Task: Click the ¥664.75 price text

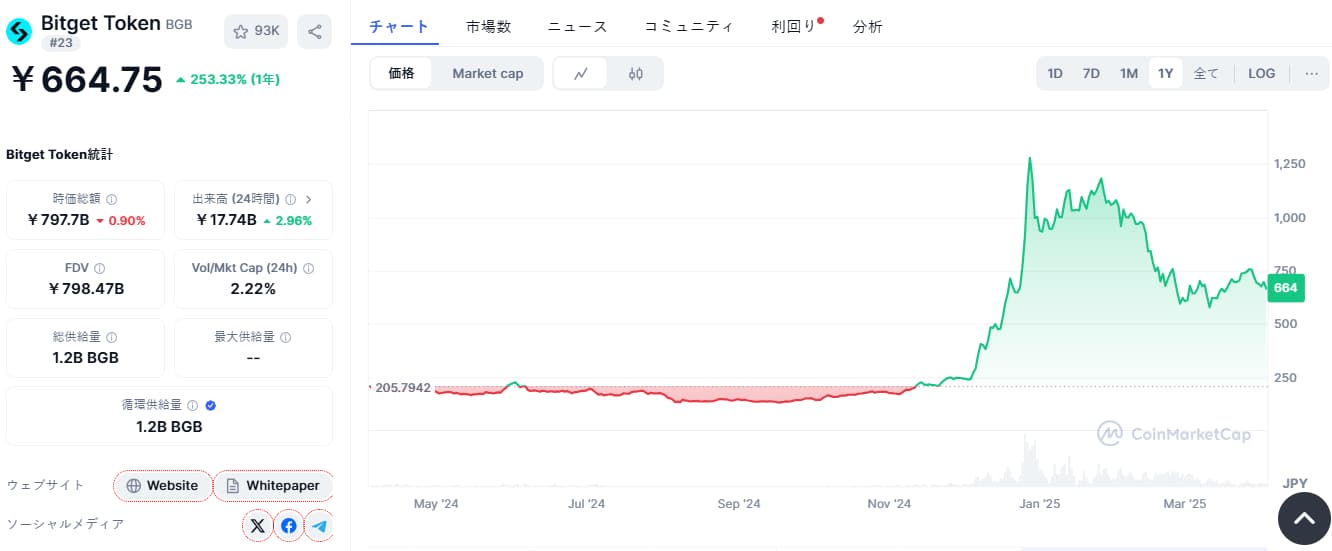Action: point(86,79)
